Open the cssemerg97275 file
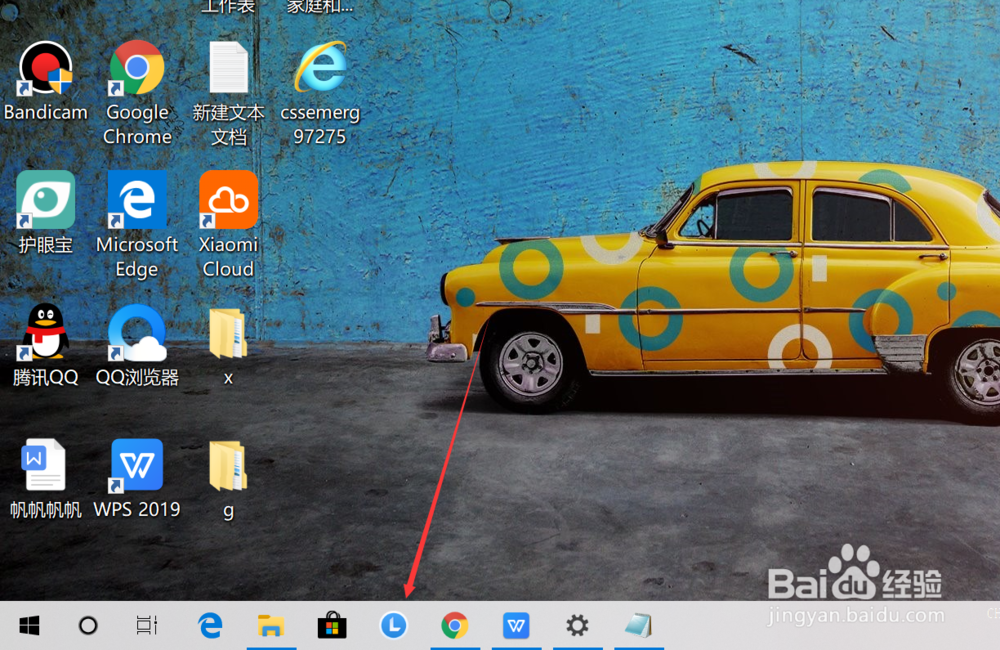Viewport: 1000px width, 650px height. click(320, 70)
